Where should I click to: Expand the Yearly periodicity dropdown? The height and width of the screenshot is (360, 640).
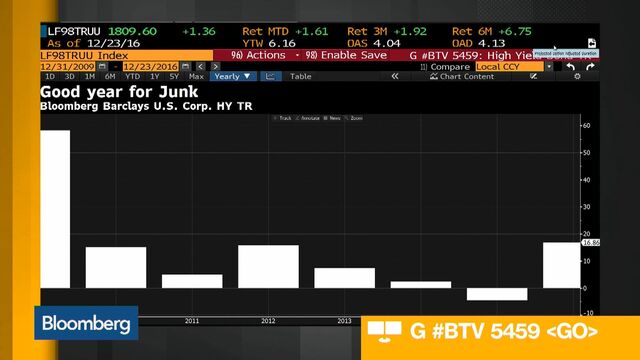click(x=233, y=76)
